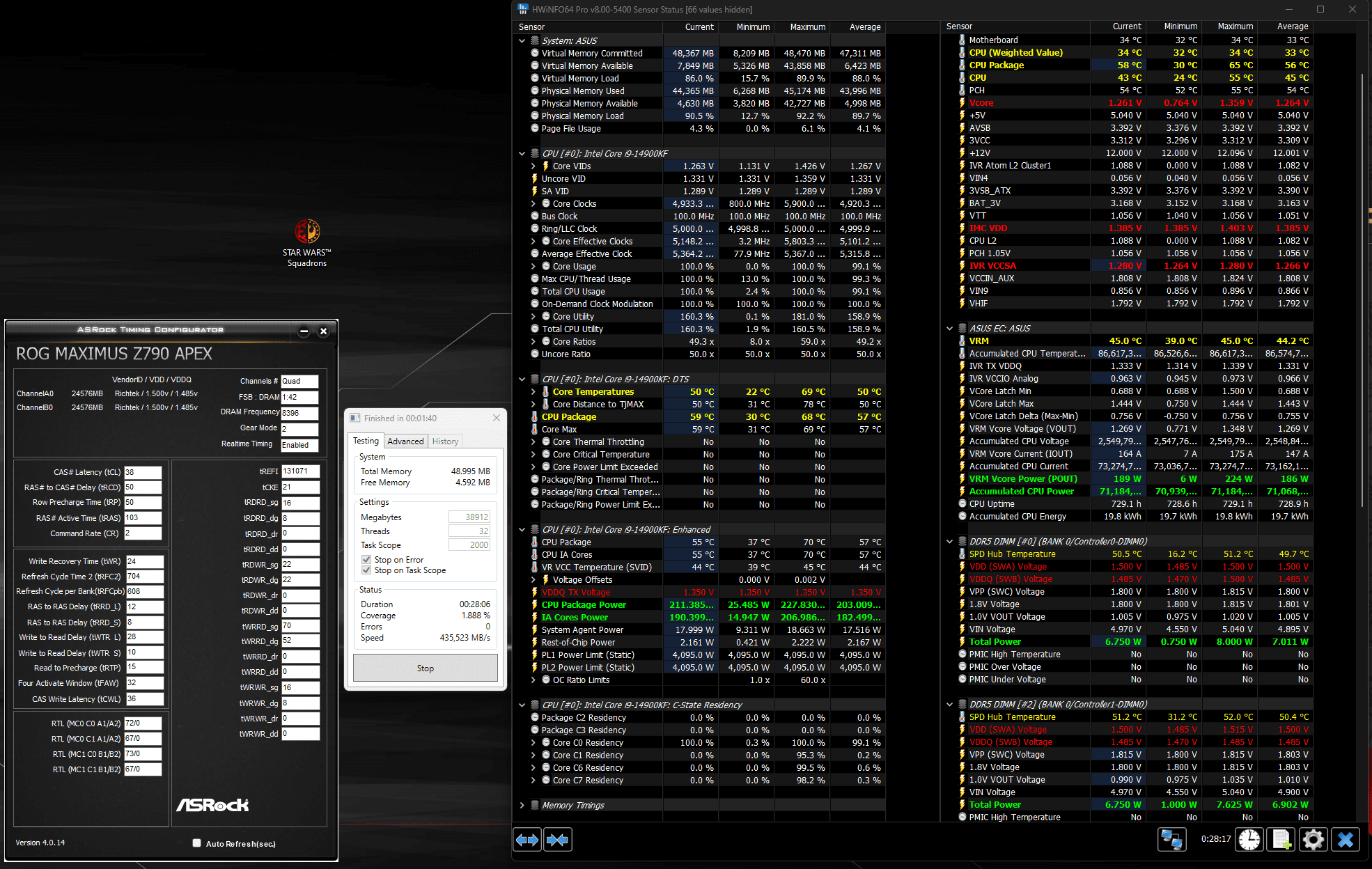Click the HWiNFO64 title bar app icon
Viewport: 1372px width, 869px height.
coord(523,9)
